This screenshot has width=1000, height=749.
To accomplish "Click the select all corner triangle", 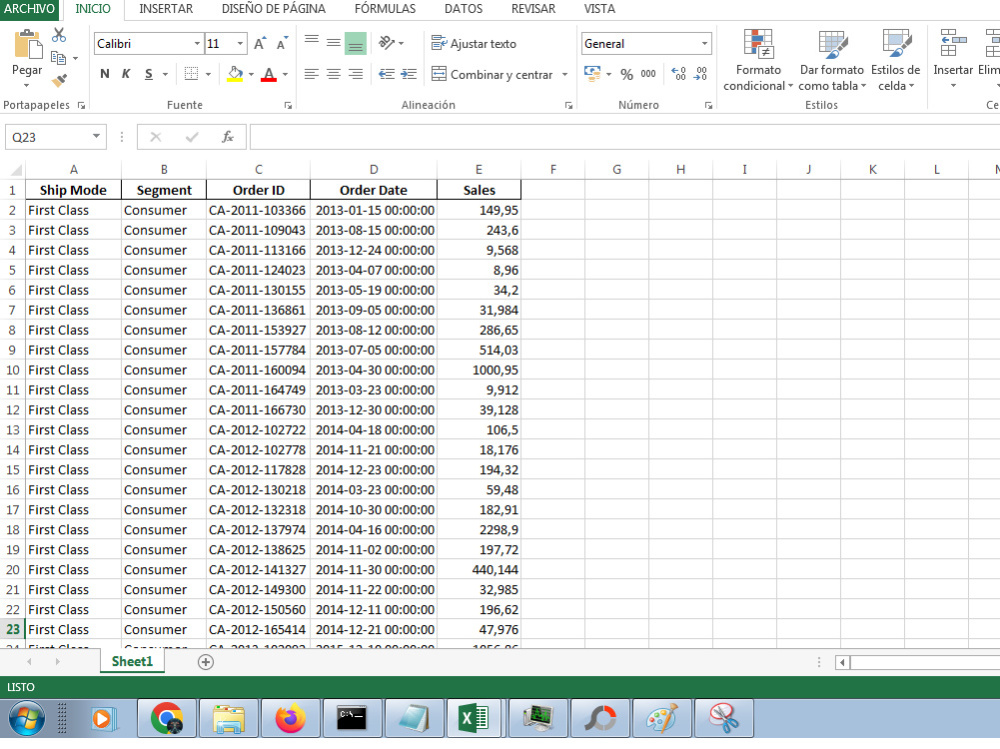I will click(x=15, y=170).
